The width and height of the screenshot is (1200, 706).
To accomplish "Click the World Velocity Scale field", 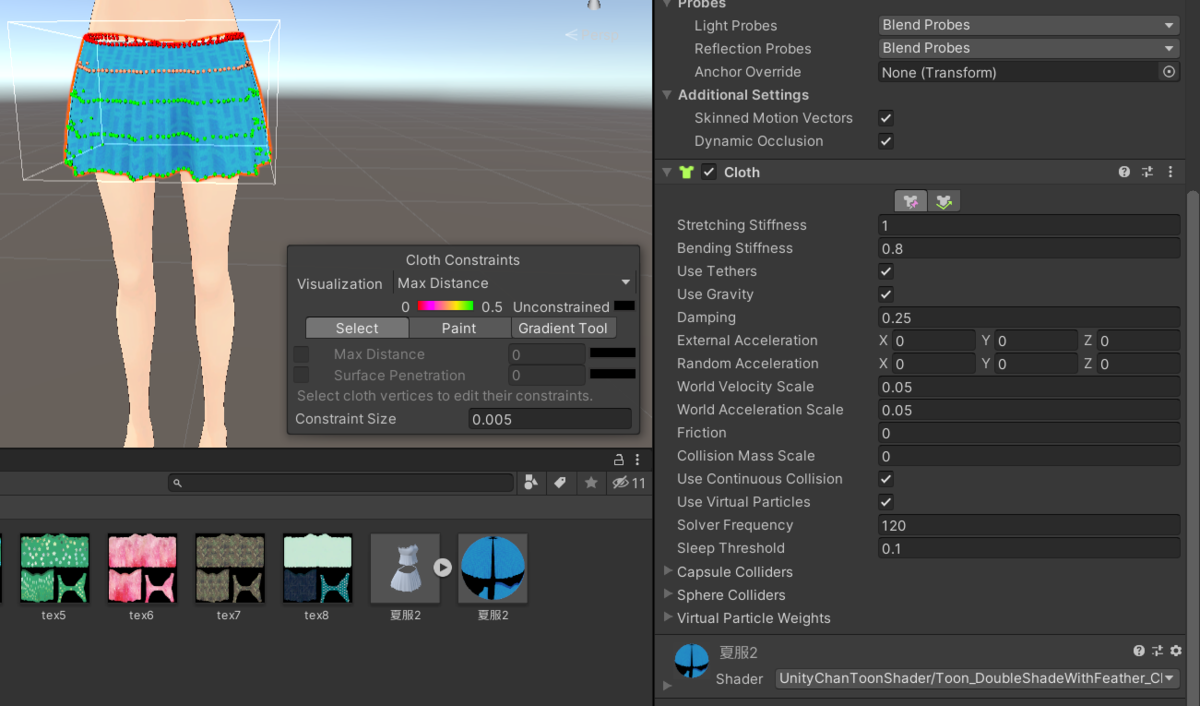I will 1029,387.
